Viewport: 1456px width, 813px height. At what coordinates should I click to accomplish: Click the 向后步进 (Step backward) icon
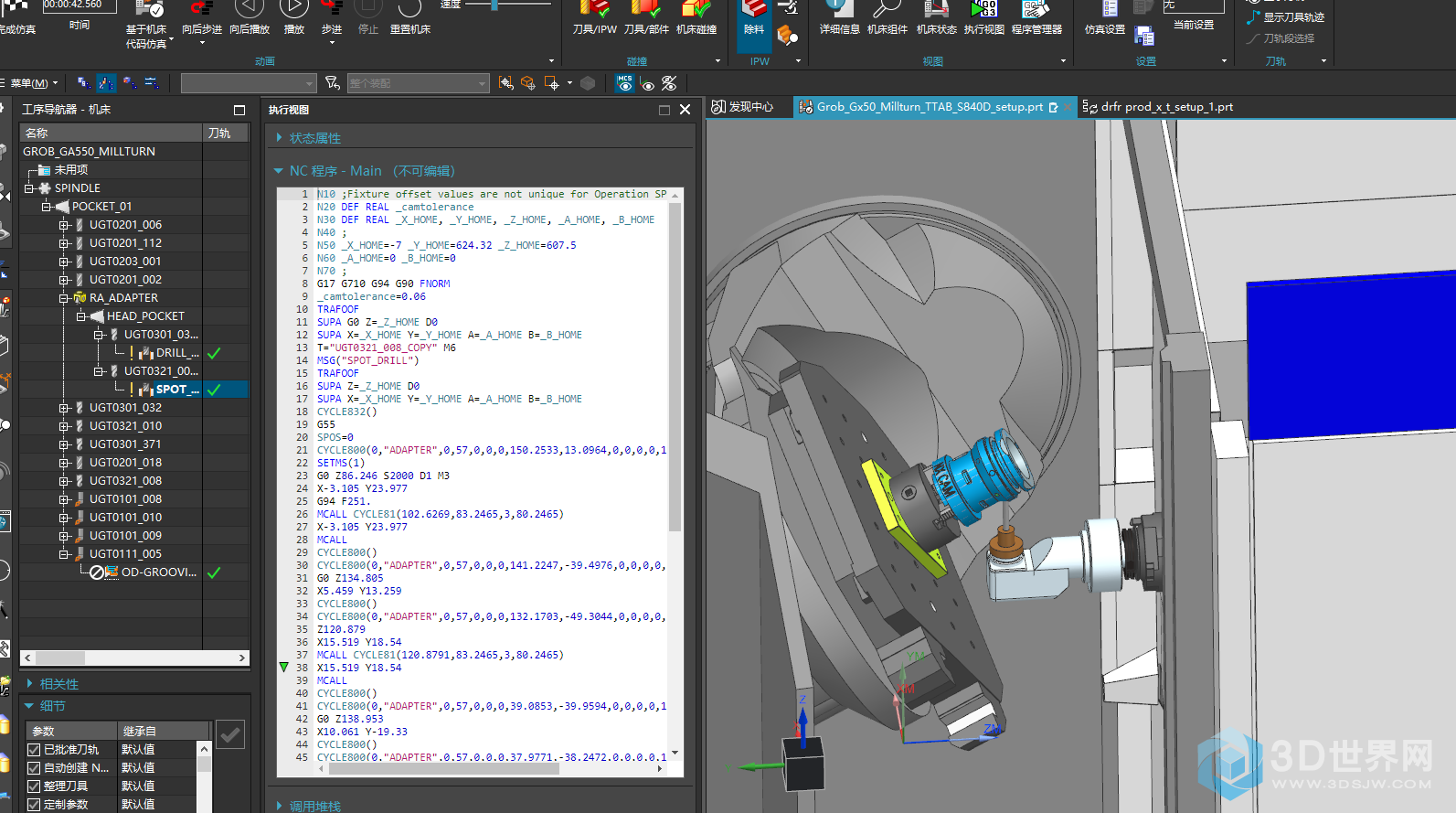point(201,8)
